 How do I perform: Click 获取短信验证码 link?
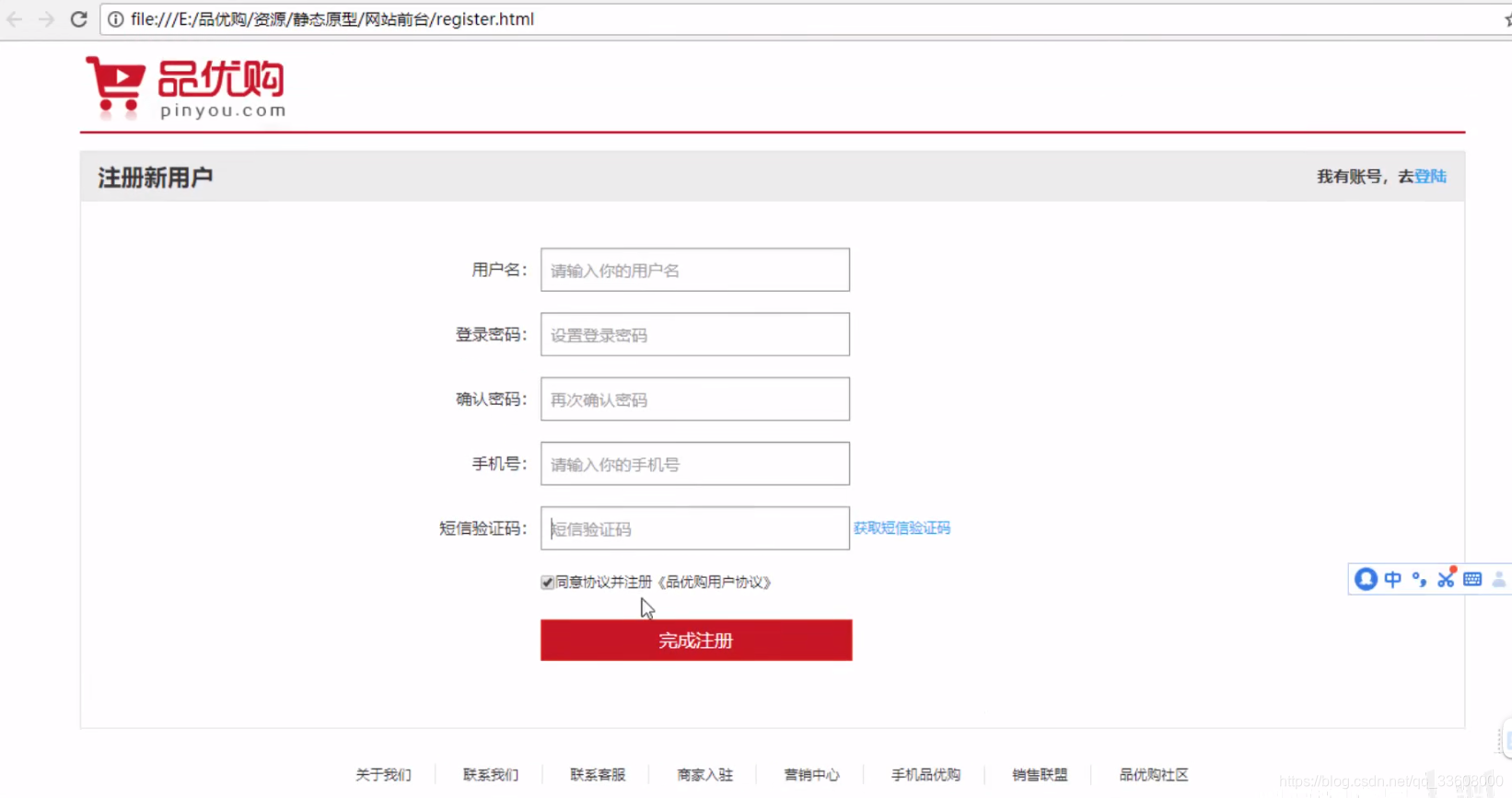pos(901,528)
